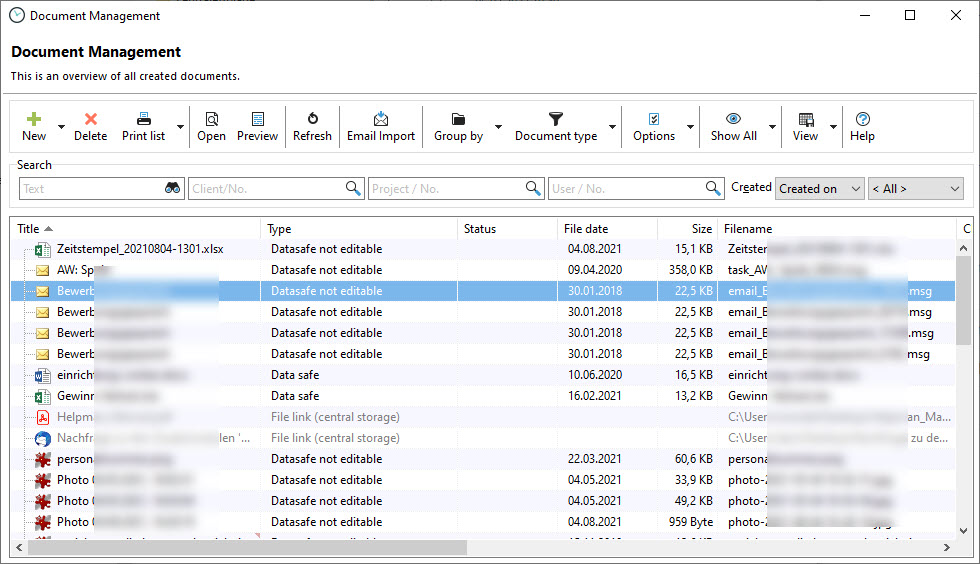
Task: Click the horizontal scrollbar right arrow
Action: tap(947, 548)
